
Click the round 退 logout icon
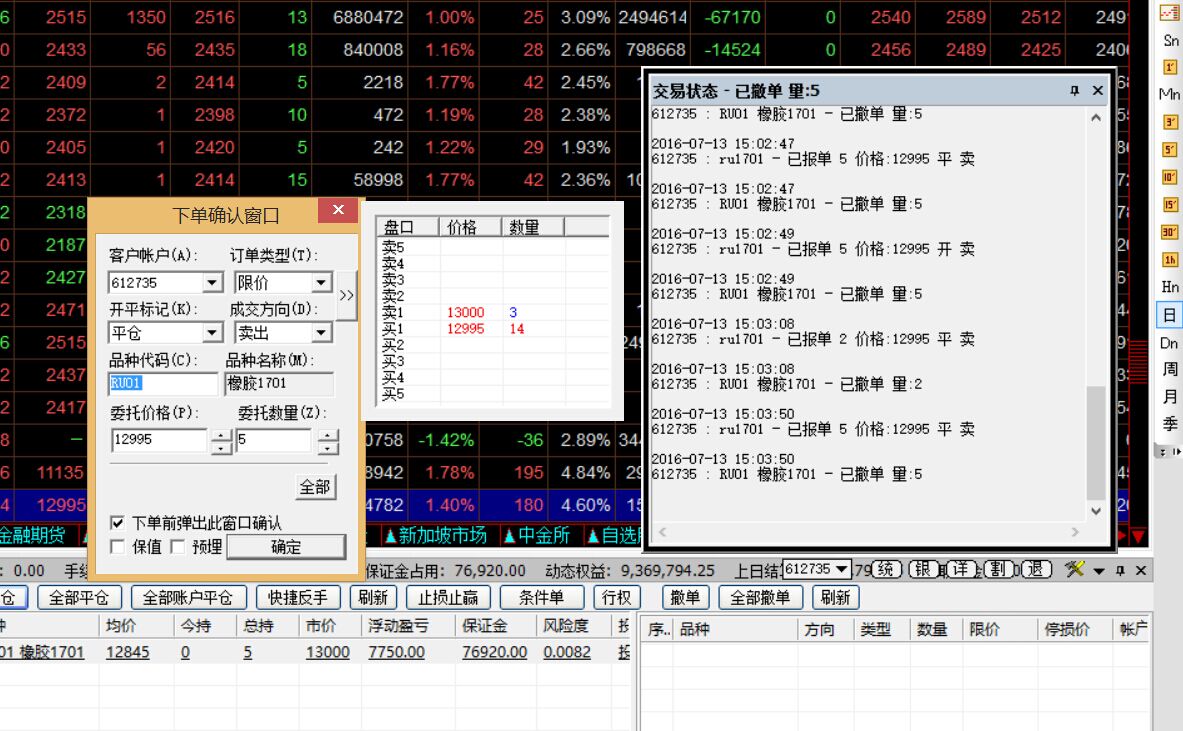pos(1036,569)
